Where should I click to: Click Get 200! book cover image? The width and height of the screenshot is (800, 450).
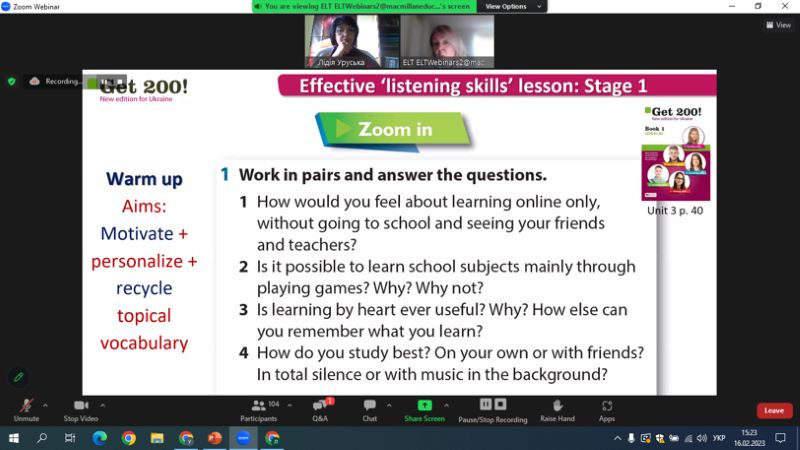point(676,154)
